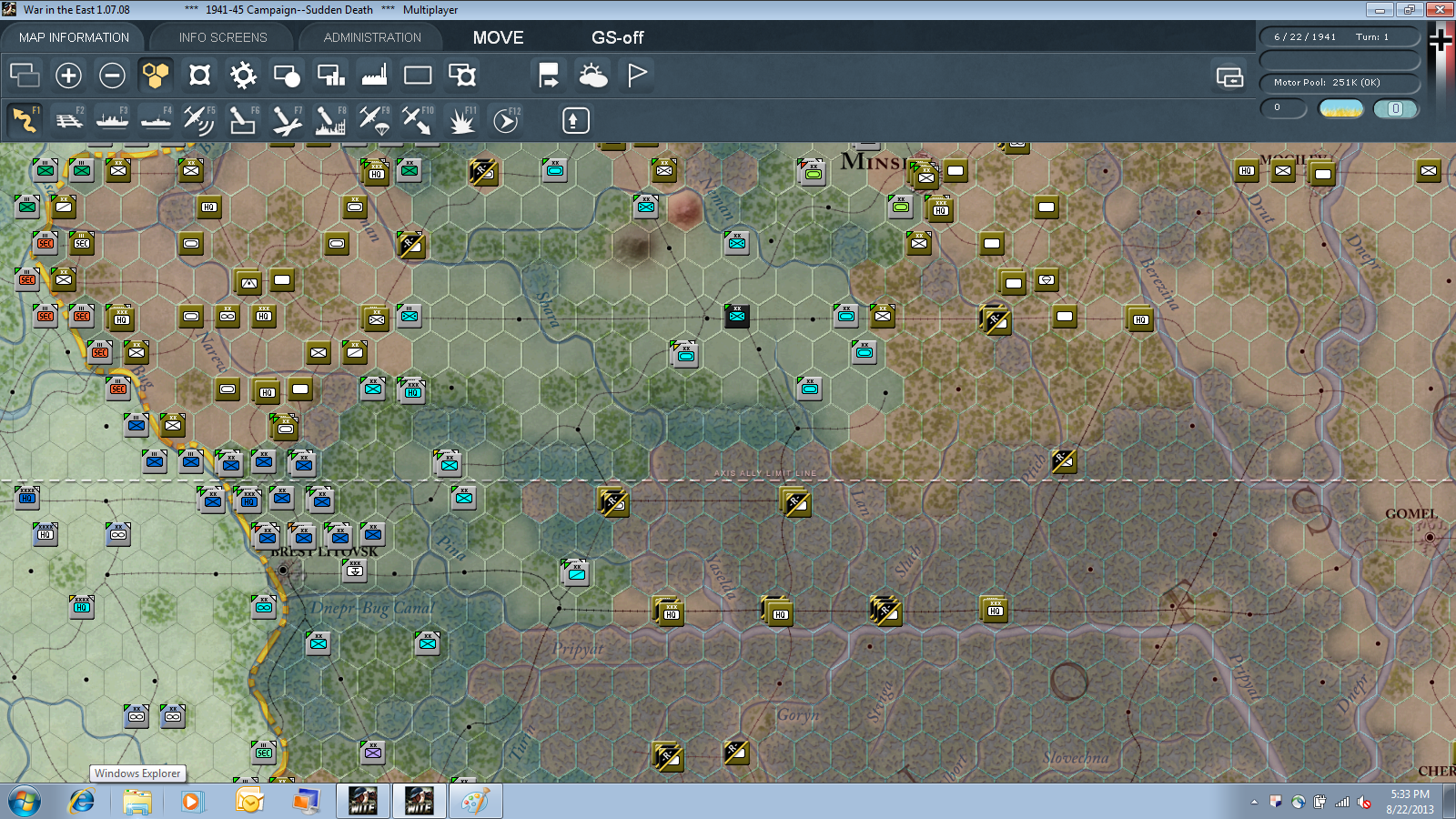This screenshot has width=1456, height=819.
Task: Click the four-pronged ring icon in the map toolbar
Action: tap(199, 75)
